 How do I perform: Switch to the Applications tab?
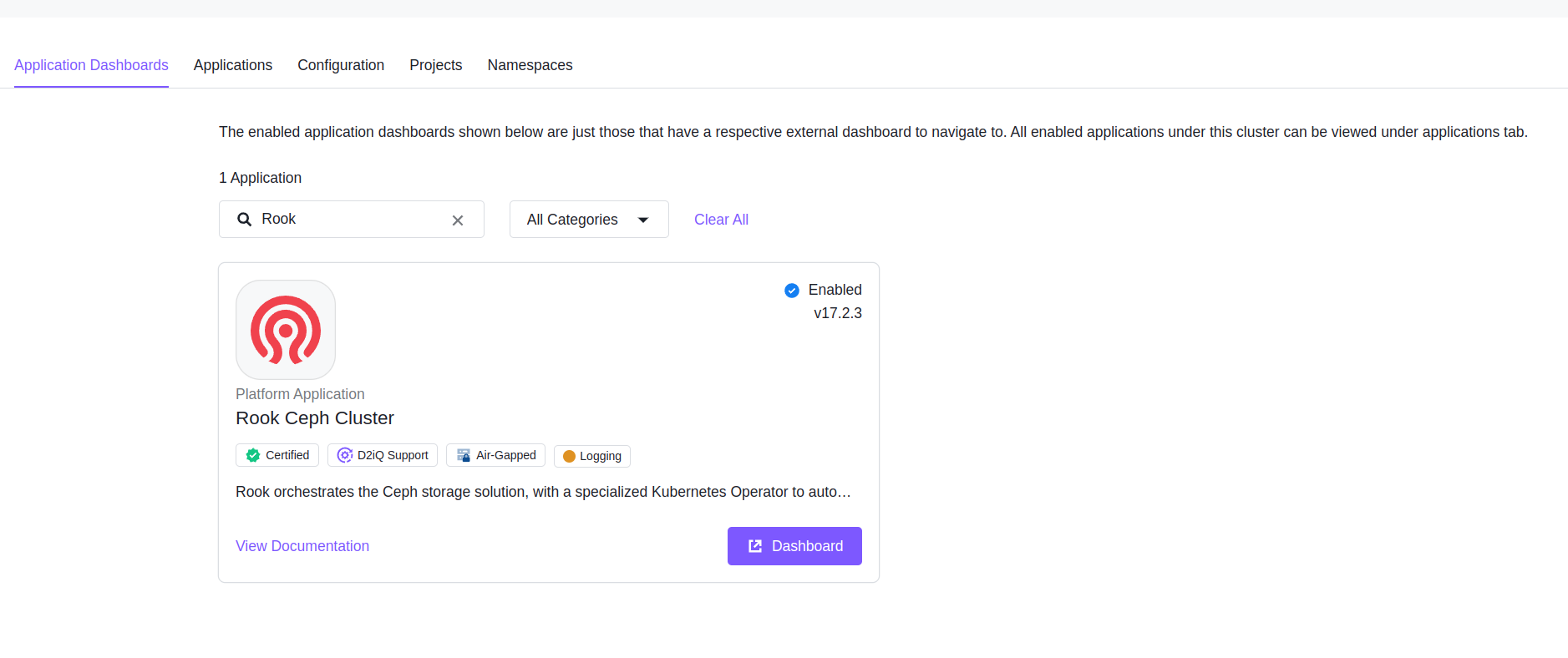(233, 65)
